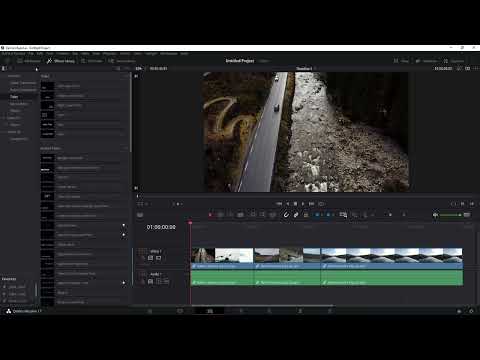The image size is (480, 360).
Task: Toggle Video 1 auto track selector
Action: (x=150, y=258)
